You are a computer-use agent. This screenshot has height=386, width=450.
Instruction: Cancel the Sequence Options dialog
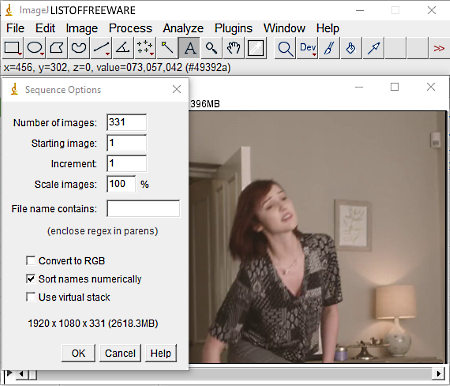pyautogui.click(x=120, y=353)
